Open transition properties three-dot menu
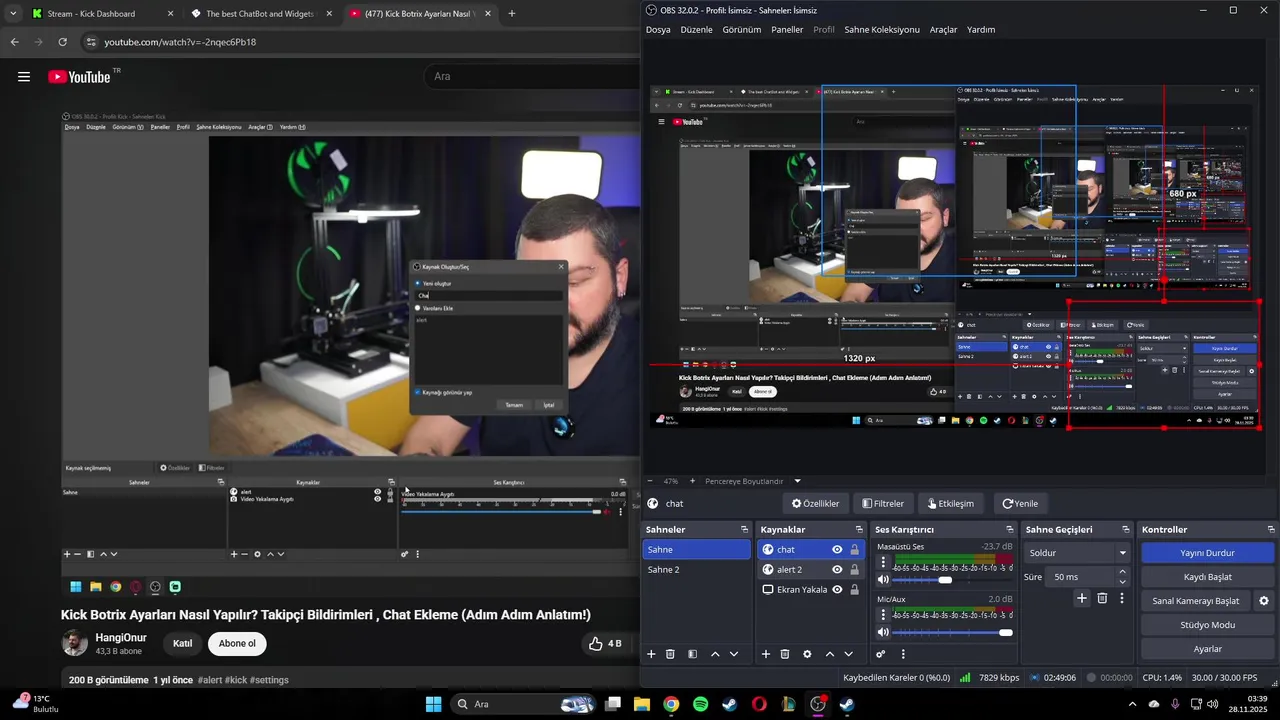This screenshot has height=720, width=1280. click(x=1122, y=598)
